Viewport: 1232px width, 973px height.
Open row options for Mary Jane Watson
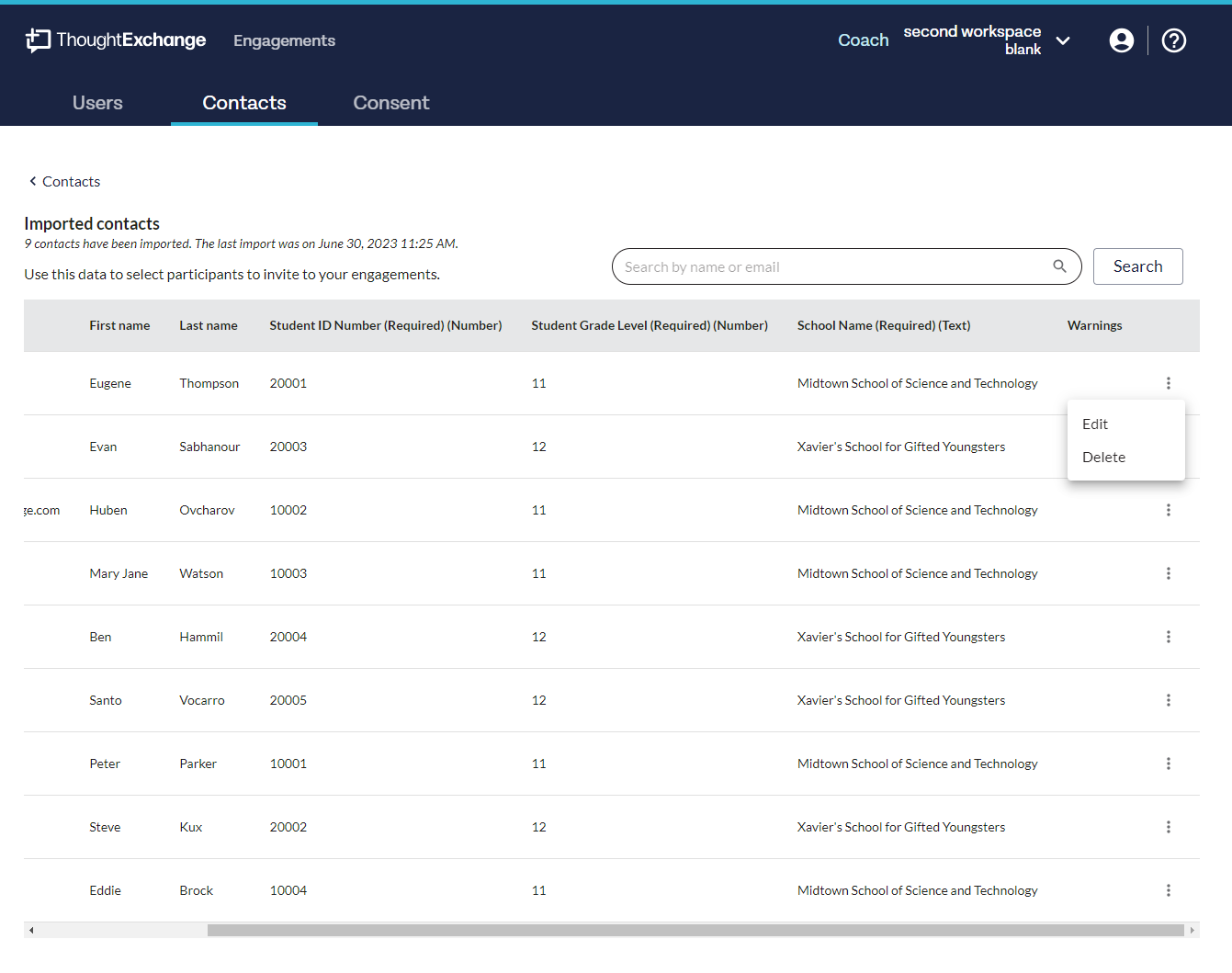point(1168,573)
